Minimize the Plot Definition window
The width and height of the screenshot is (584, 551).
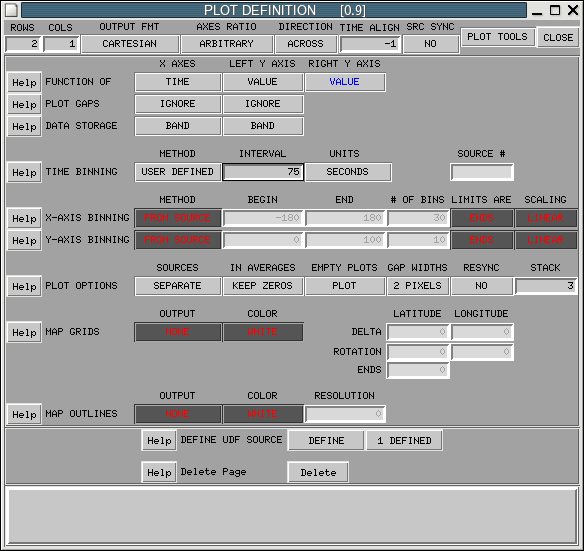[537, 10]
